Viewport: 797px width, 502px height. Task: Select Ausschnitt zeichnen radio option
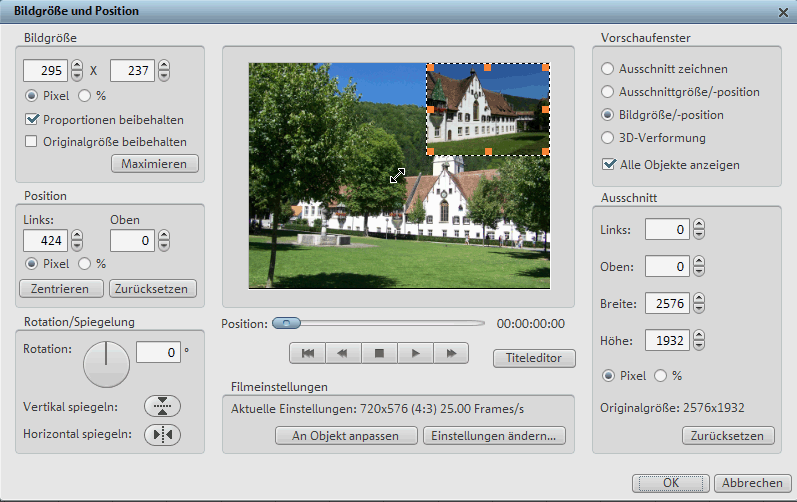pyautogui.click(x=607, y=69)
